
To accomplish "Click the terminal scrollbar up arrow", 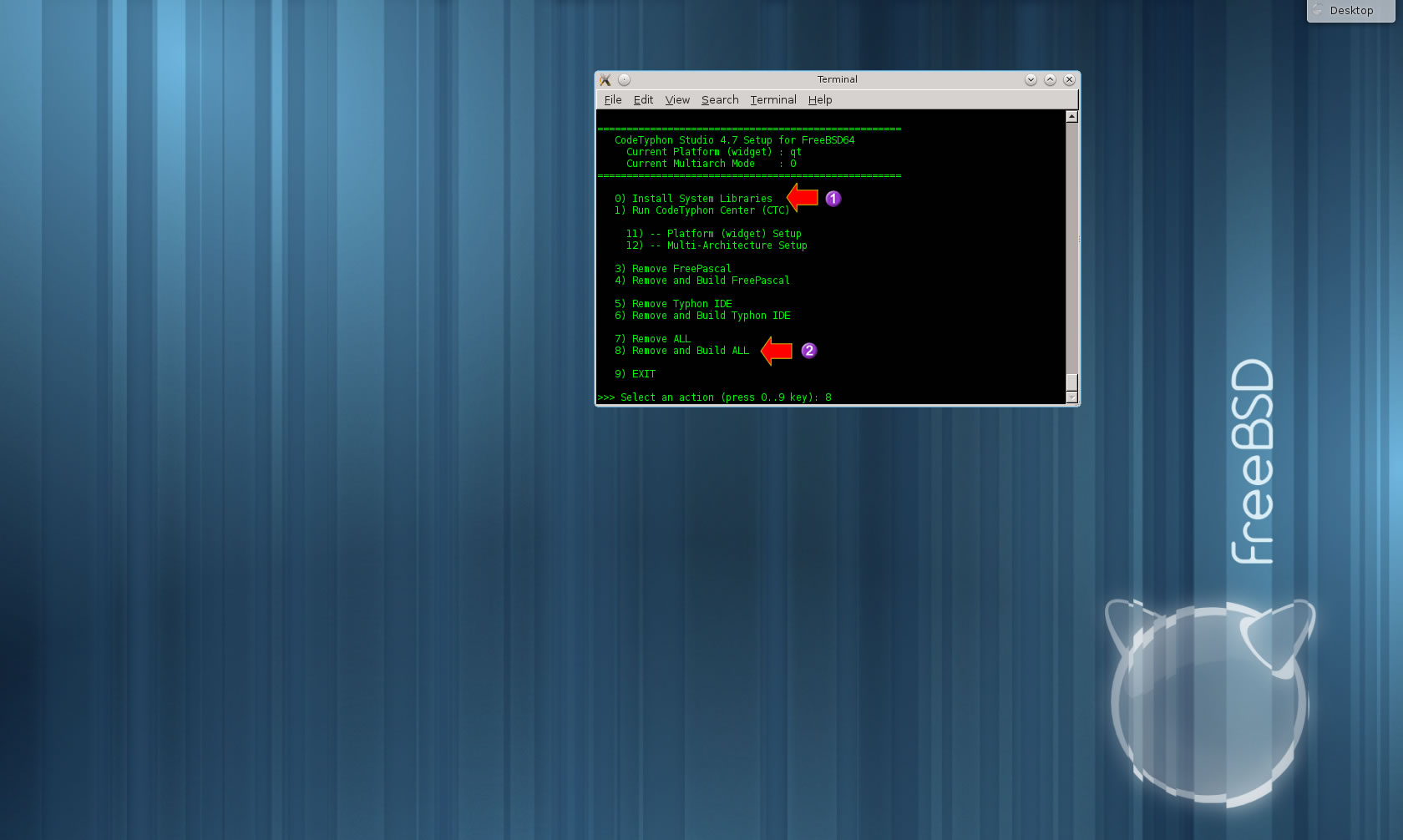I will pyautogui.click(x=1072, y=117).
